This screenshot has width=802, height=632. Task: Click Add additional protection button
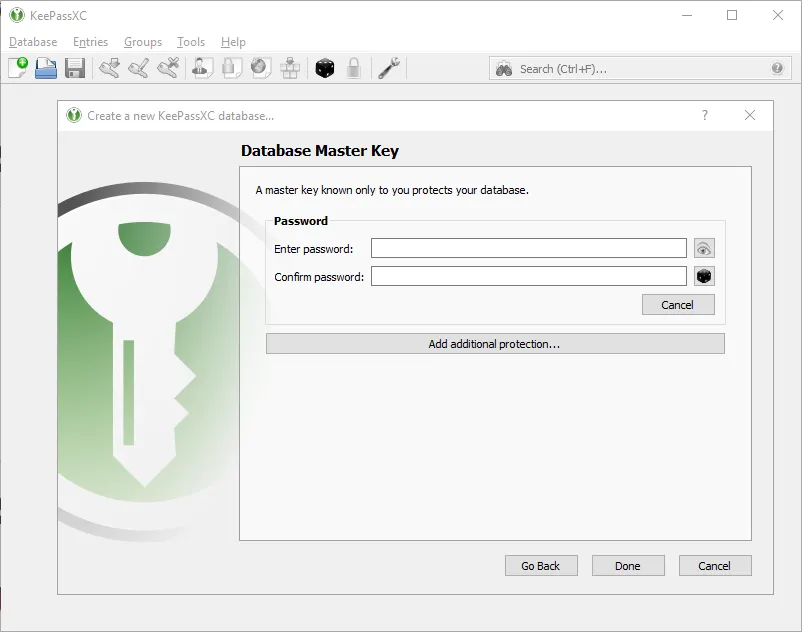495,344
